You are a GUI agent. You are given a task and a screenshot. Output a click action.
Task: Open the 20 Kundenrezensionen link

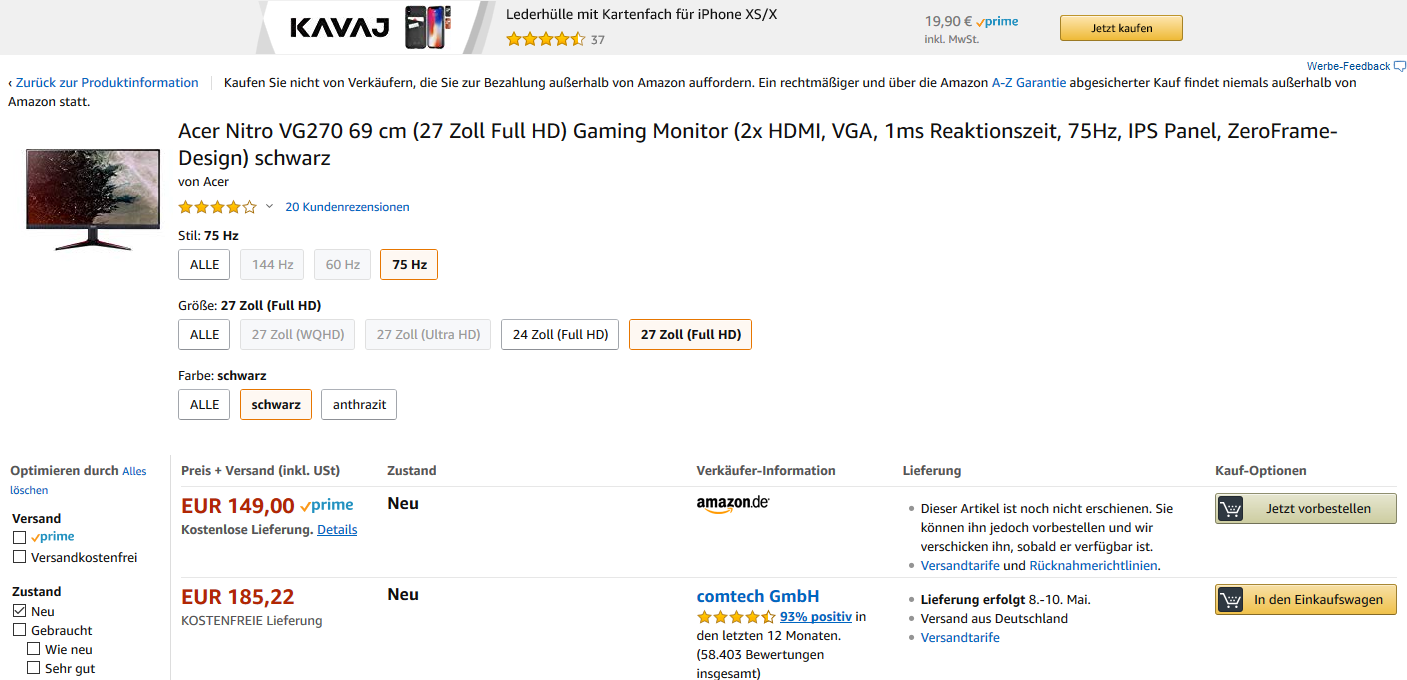coord(347,207)
